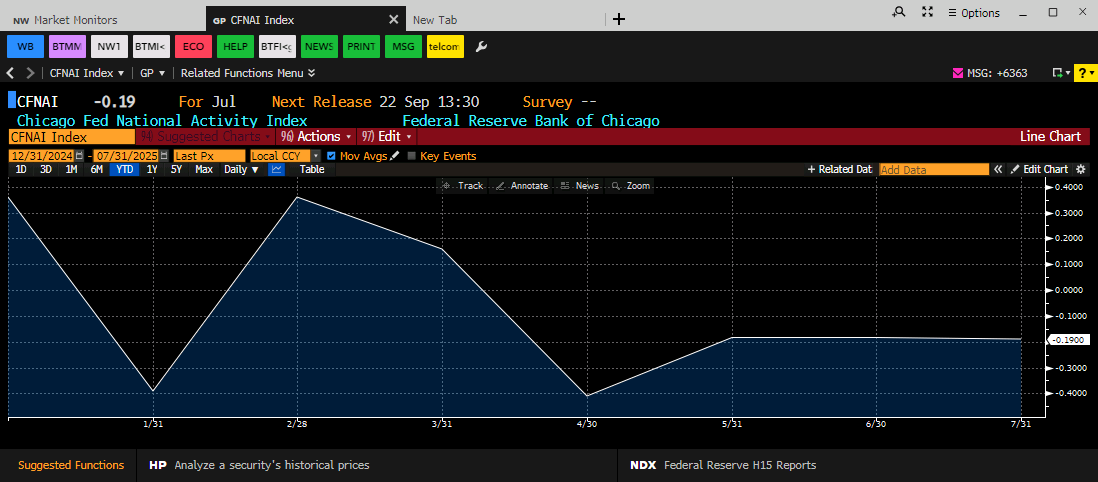Click the green MSG shortcut button
This screenshot has height=482, width=1098.
[403, 46]
